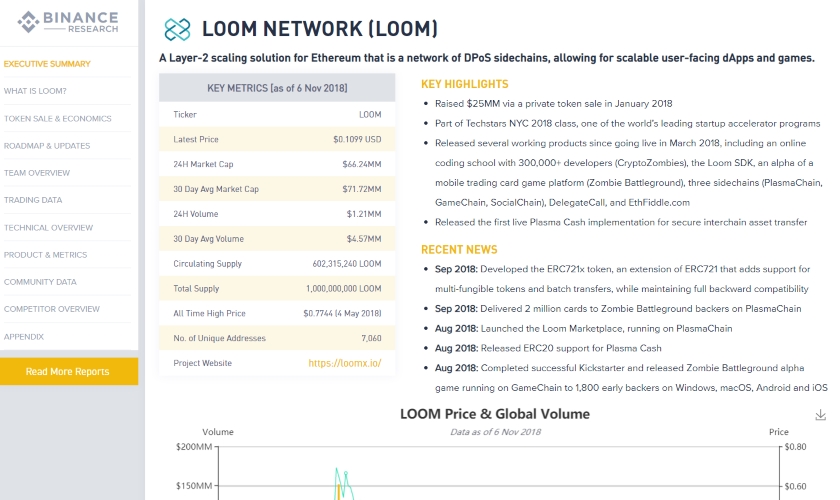Download the LOOM Price & Global Volume chart
Screen dimensions: 840x500
820,415
